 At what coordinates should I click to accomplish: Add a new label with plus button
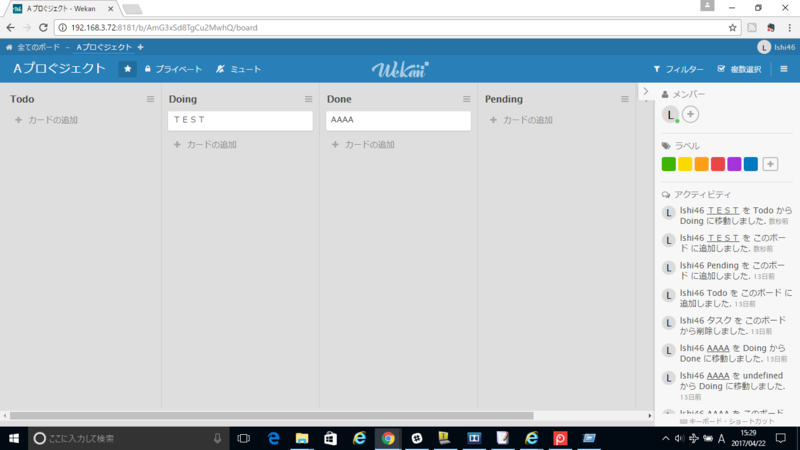(770, 164)
